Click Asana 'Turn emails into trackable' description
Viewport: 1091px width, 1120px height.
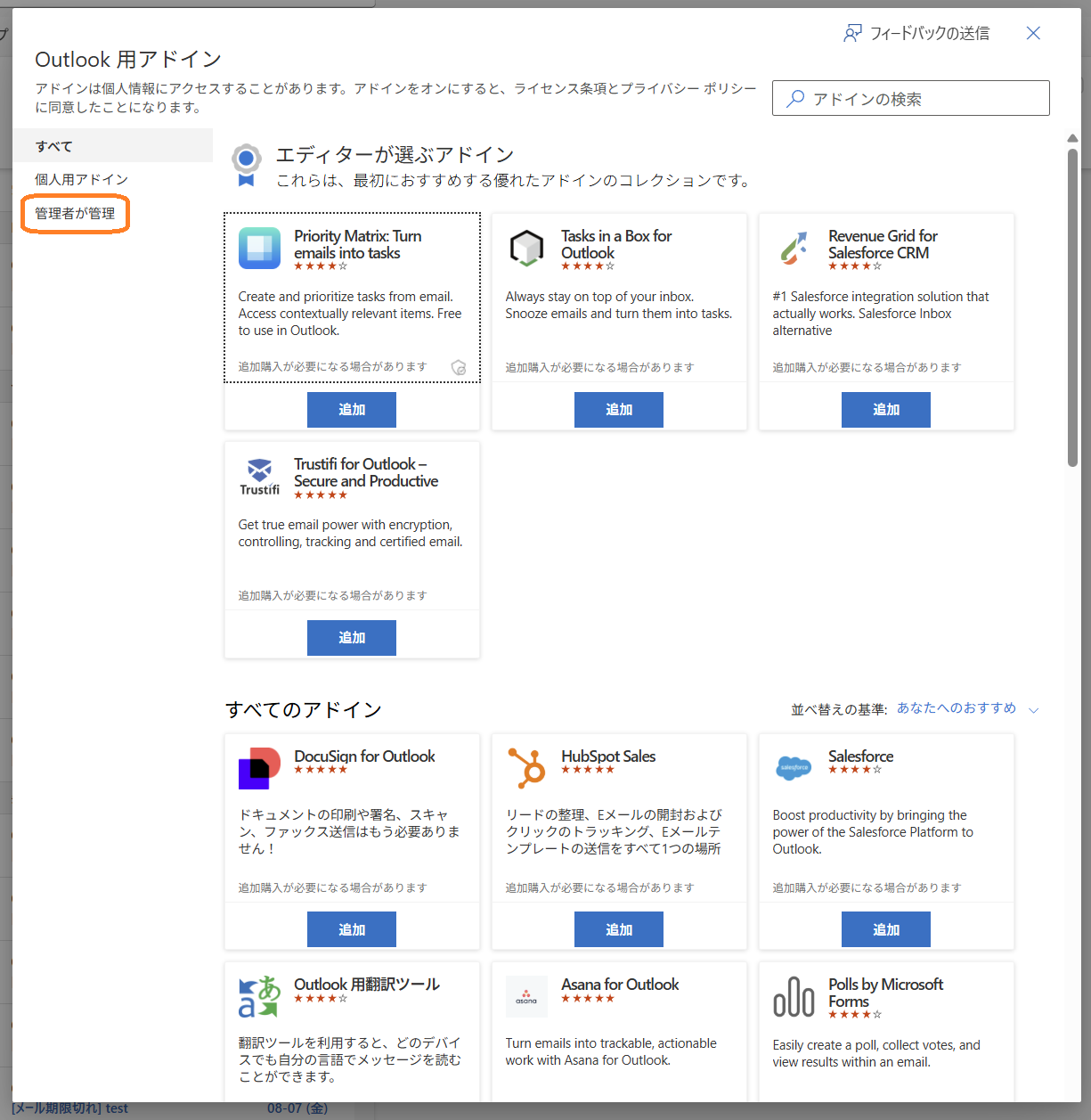(611, 1051)
